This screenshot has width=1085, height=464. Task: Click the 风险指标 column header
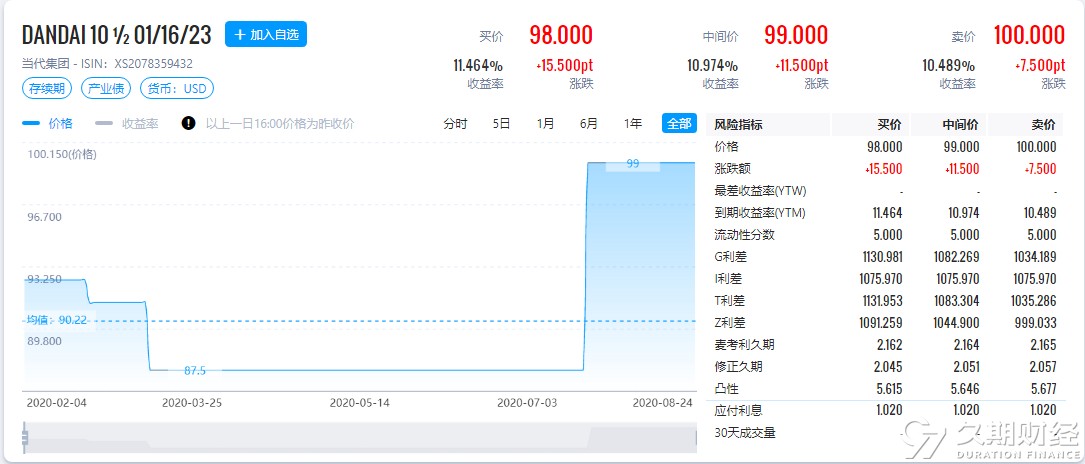[738, 125]
